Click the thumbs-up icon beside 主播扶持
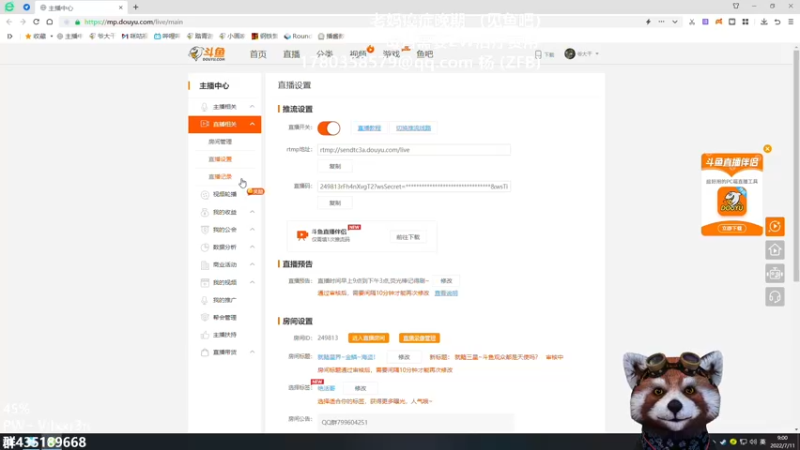The image size is (800, 450). [205, 335]
